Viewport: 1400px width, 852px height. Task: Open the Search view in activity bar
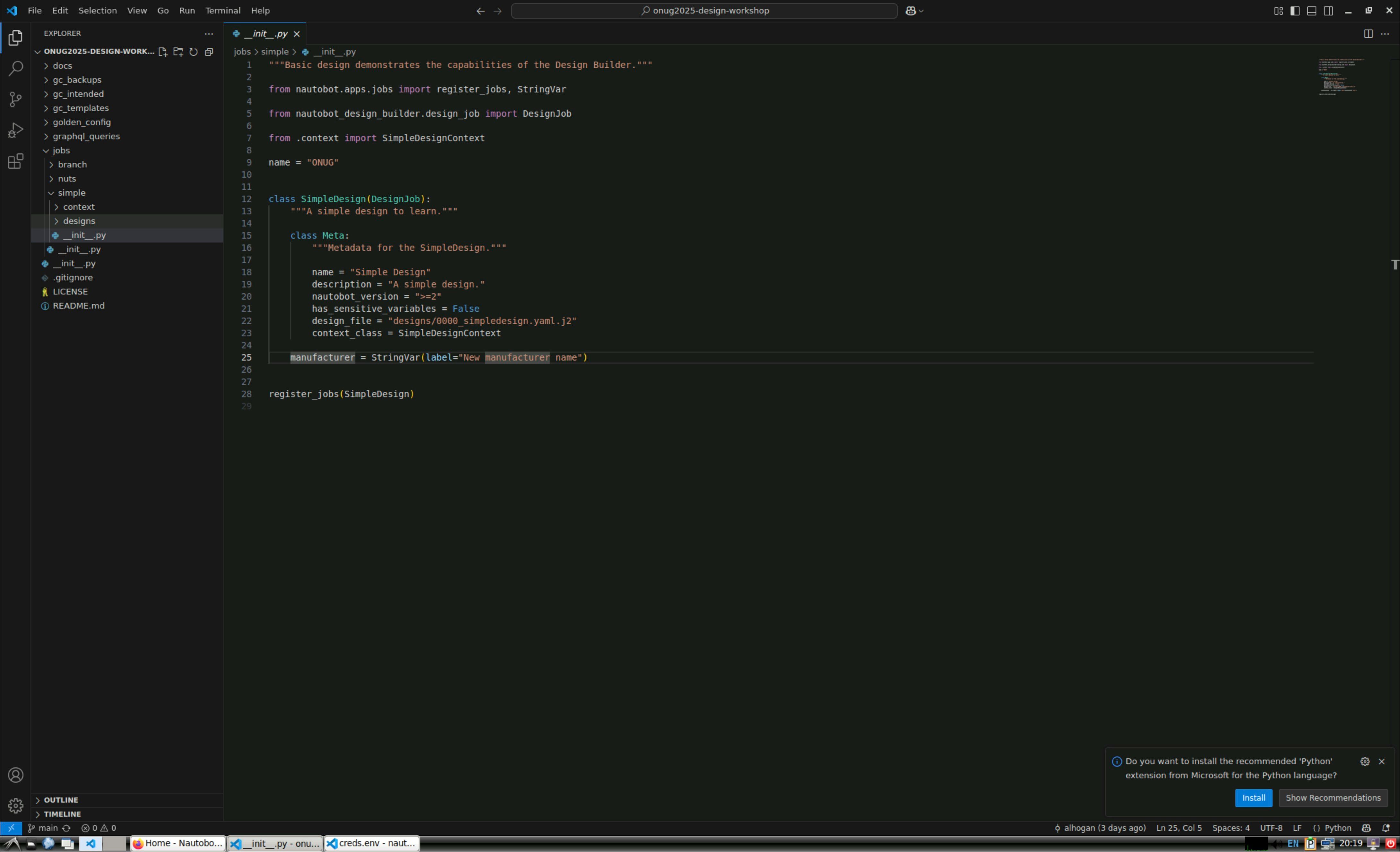tap(15, 68)
